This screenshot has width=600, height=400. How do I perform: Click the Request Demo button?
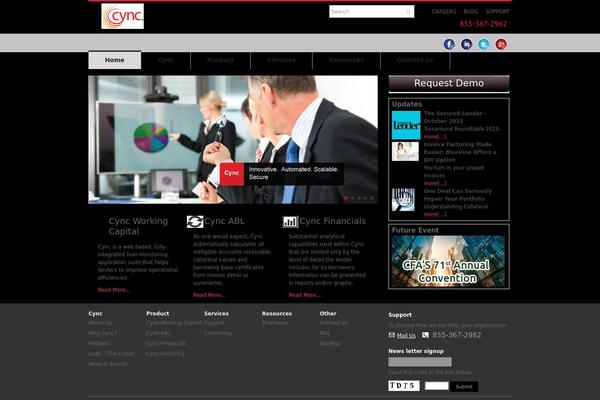pos(449,84)
